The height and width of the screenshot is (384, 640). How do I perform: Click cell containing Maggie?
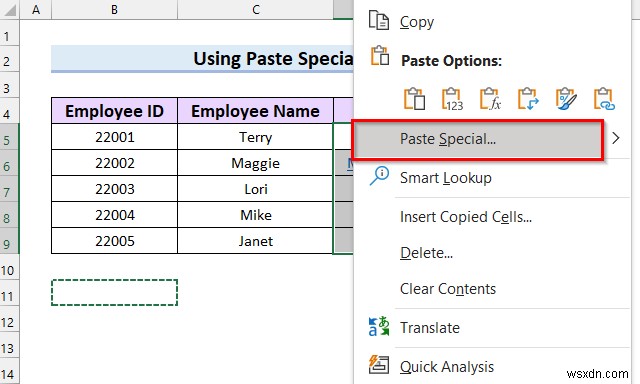[256, 163]
